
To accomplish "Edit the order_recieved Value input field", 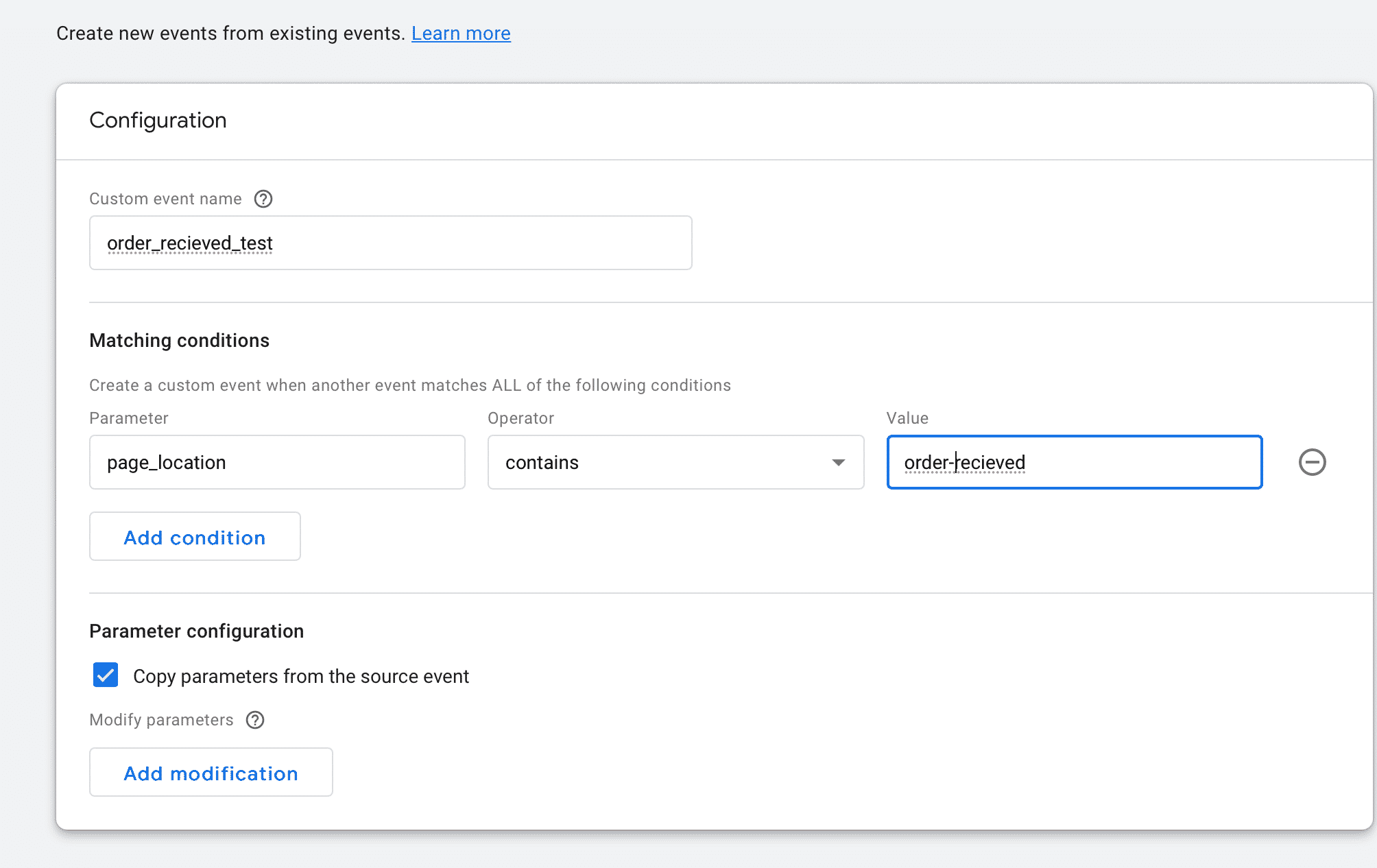I will [1074, 462].
